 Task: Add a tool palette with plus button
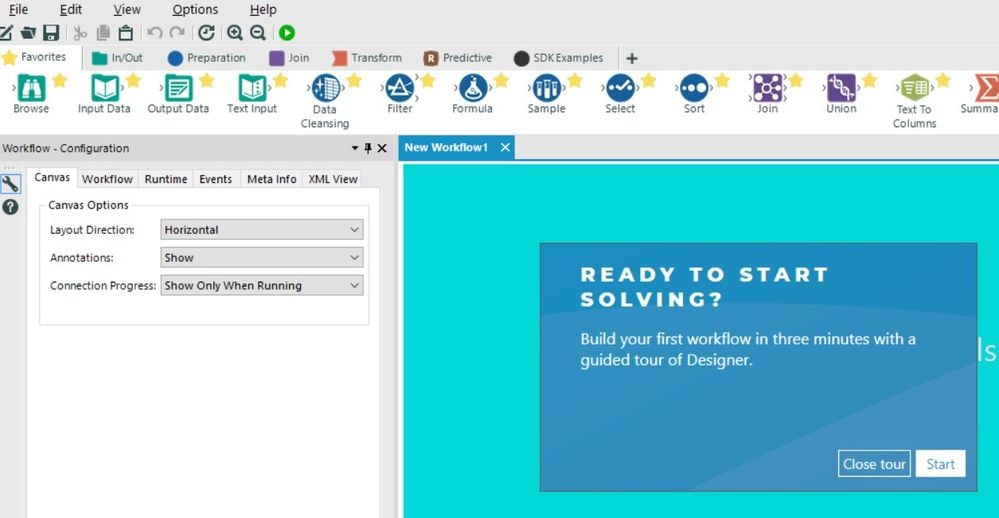point(631,59)
